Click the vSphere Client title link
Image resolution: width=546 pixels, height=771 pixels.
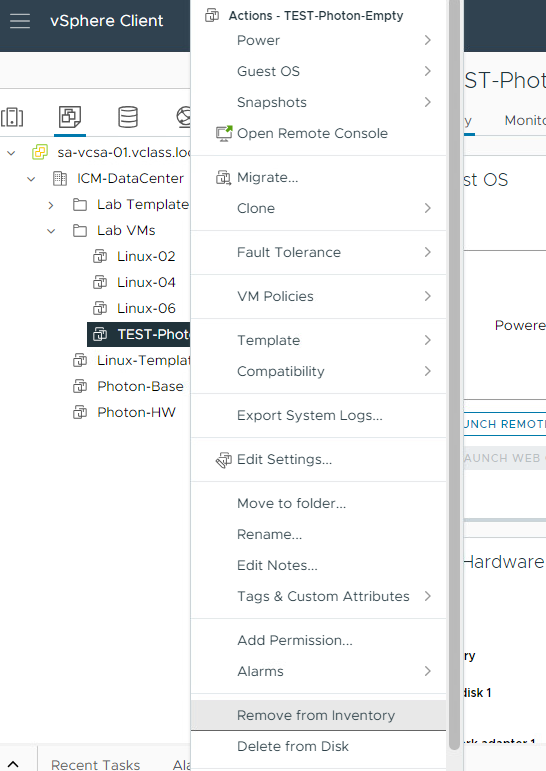pos(106,21)
